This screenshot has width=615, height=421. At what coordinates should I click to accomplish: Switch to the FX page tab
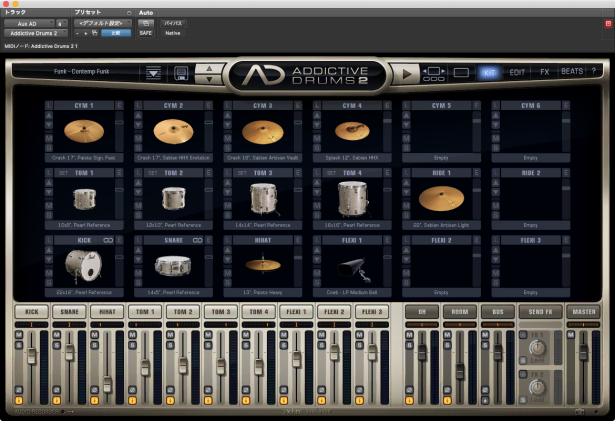point(544,72)
